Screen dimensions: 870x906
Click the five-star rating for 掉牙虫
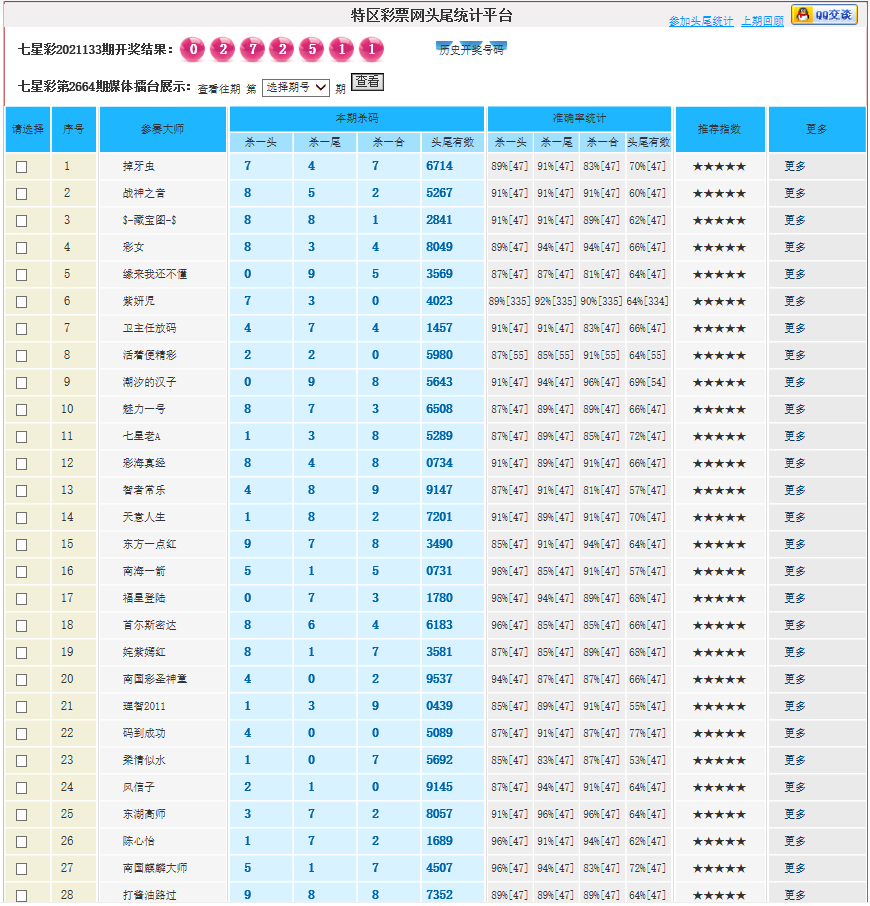point(719,166)
